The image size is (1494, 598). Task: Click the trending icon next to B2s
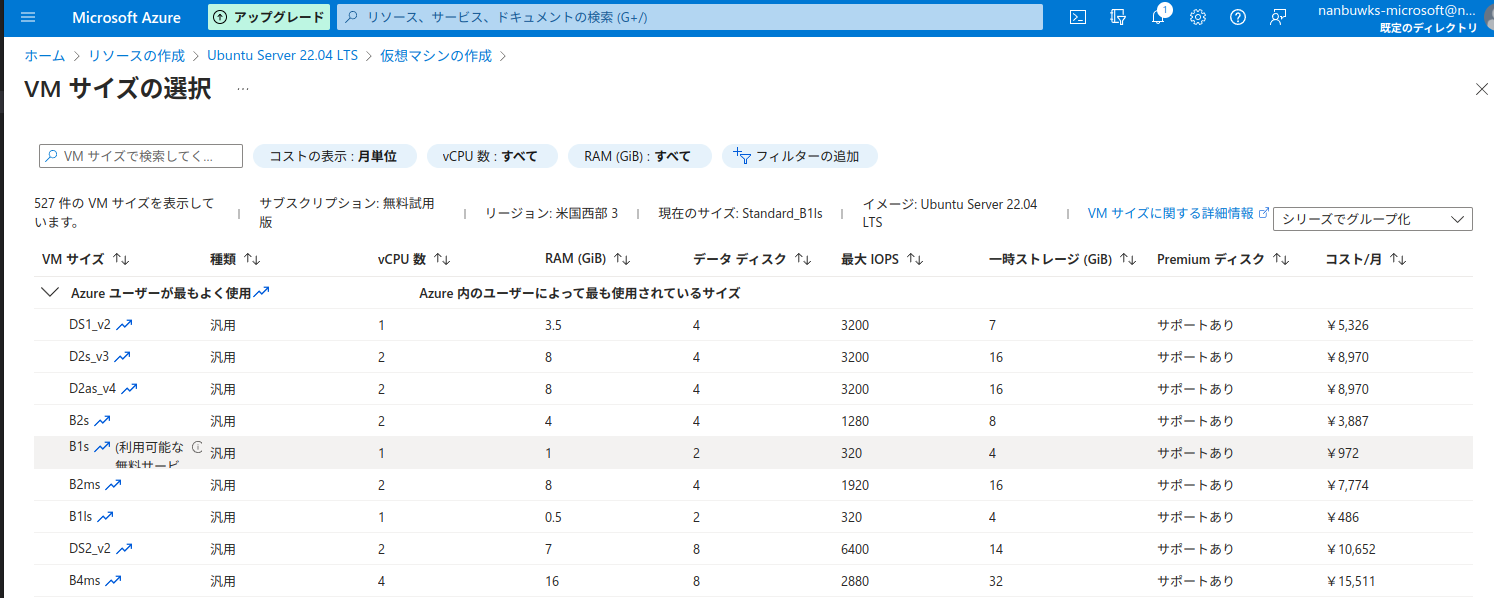pos(102,421)
